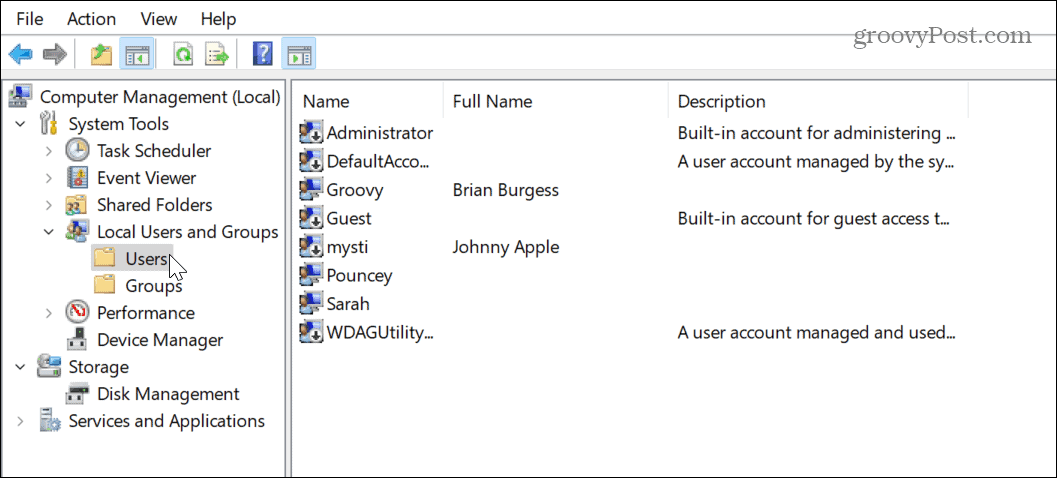Select Device Manager in the tree
Screen dimensions: 1057x478
(x=159, y=340)
